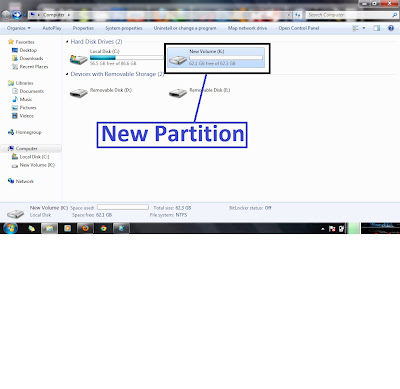The width and height of the screenshot is (400, 389).
Task: Select Favorites in navigation pane
Action: pos(25,42)
